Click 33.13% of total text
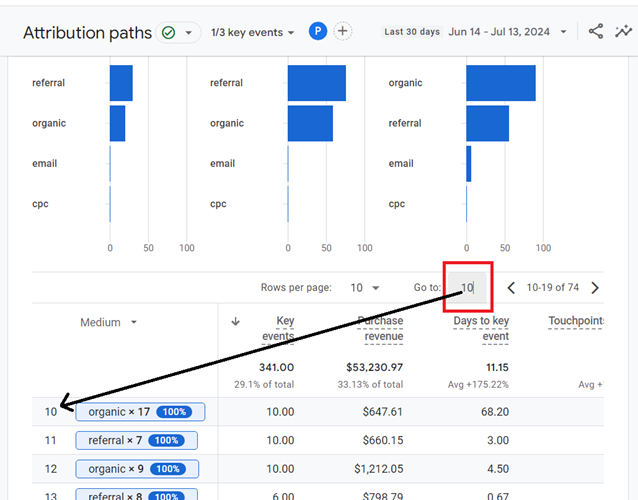Viewport: 638px width, 500px height. 370,384
